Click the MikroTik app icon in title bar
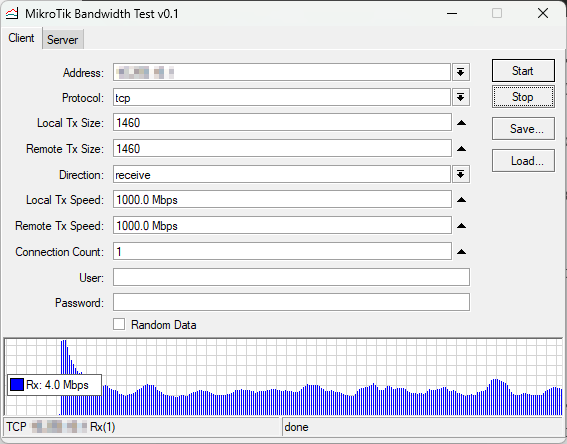 12,14
